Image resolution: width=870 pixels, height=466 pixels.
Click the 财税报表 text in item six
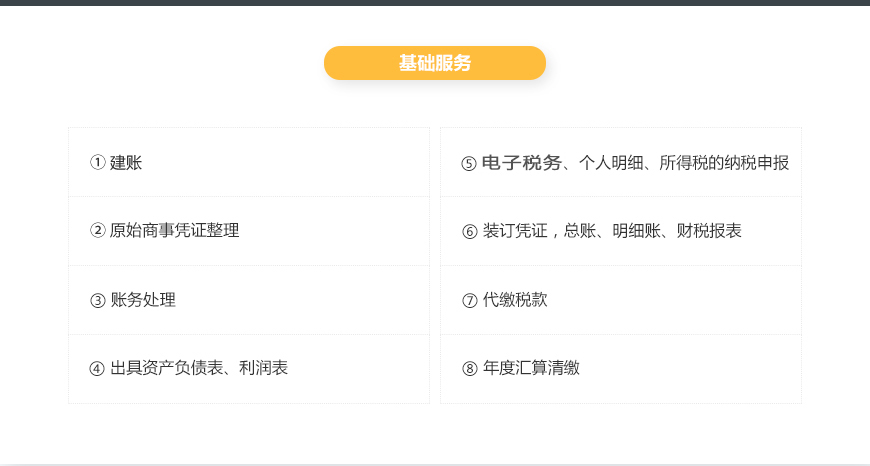tap(709, 230)
